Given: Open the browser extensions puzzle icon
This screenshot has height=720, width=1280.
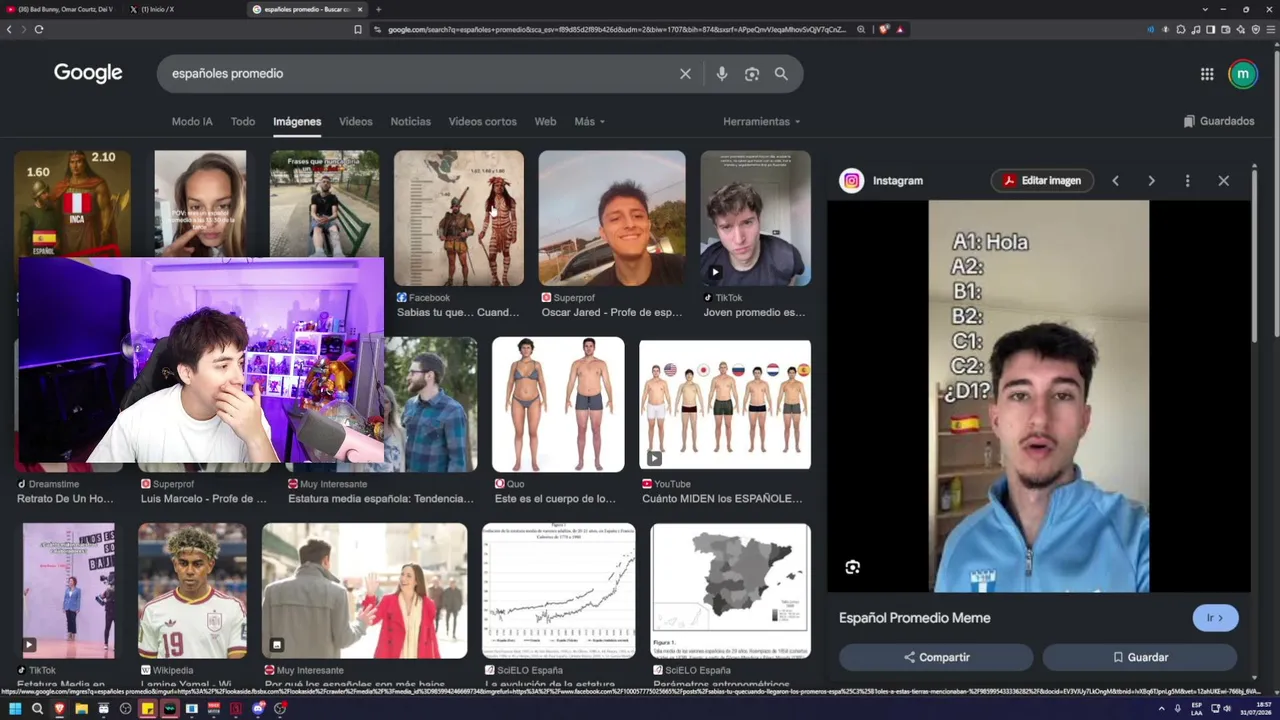Looking at the screenshot, I should pyautogui.click(x=1181, y=29).
